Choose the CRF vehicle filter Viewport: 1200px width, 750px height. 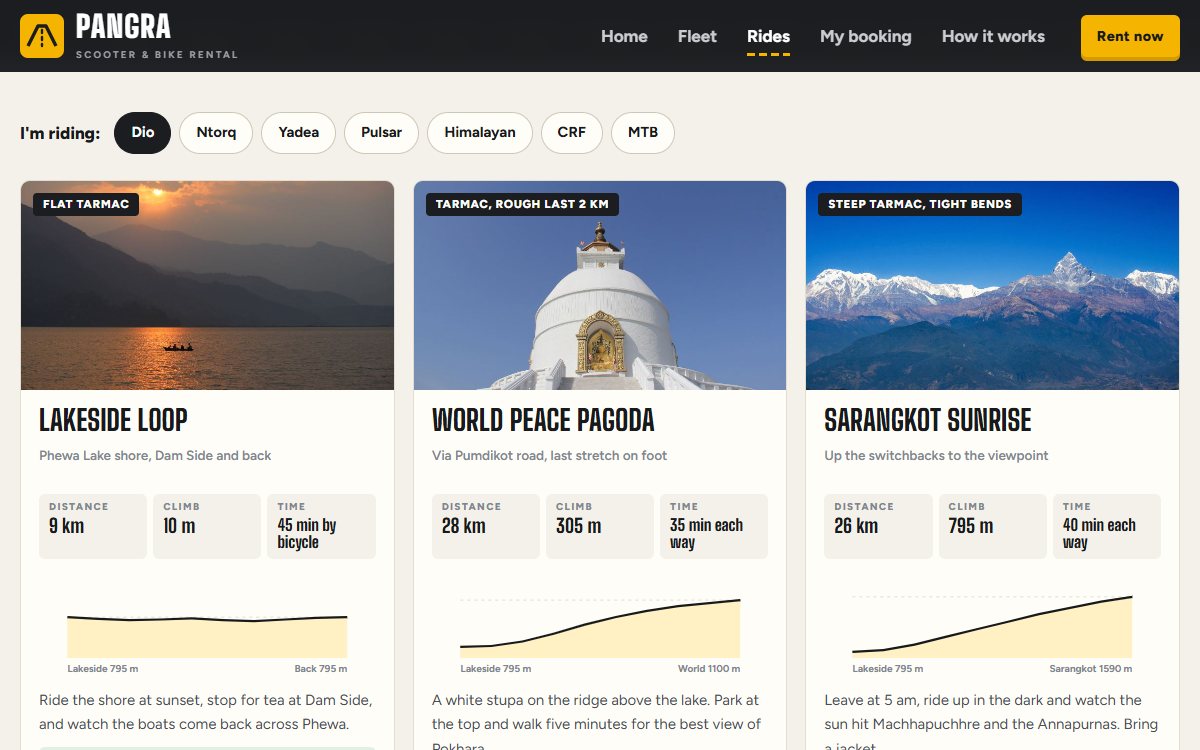click(572, 132)
